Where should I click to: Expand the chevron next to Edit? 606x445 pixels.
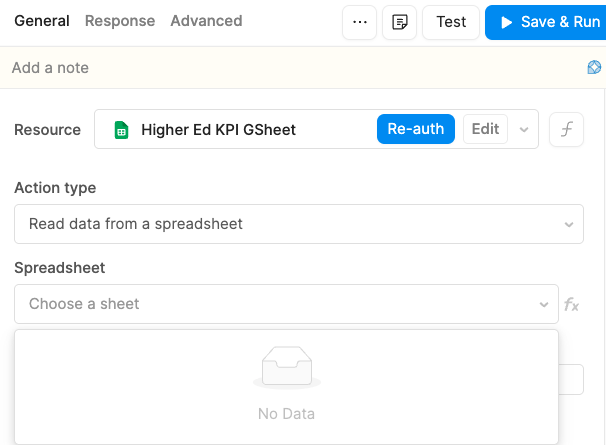524,130
